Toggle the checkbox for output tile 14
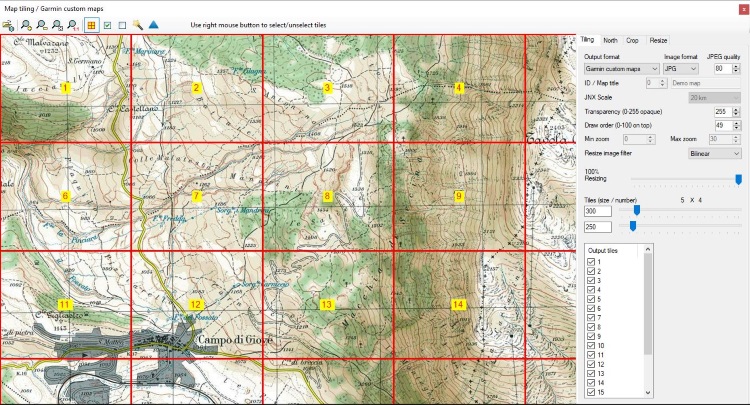The image size is (750, 405). tap(592, 382)
